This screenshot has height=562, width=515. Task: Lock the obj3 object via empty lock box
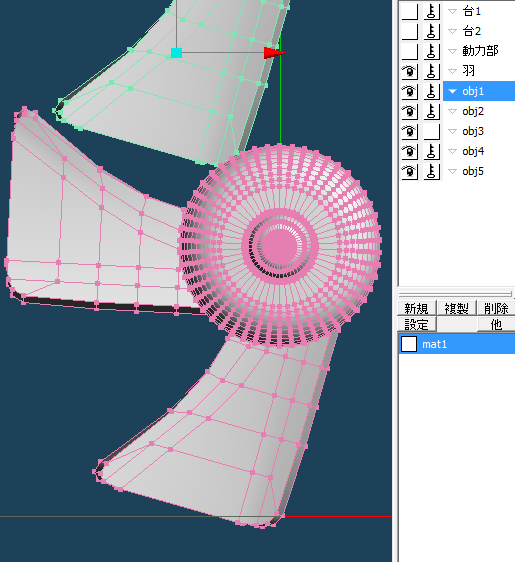click(431, 132)
